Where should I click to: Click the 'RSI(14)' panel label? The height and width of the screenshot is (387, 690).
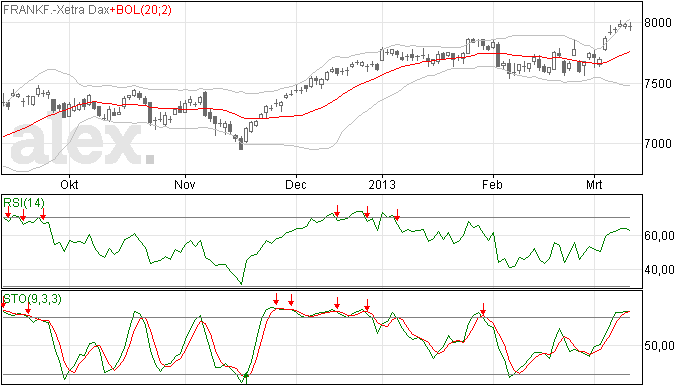click(24, 203)
